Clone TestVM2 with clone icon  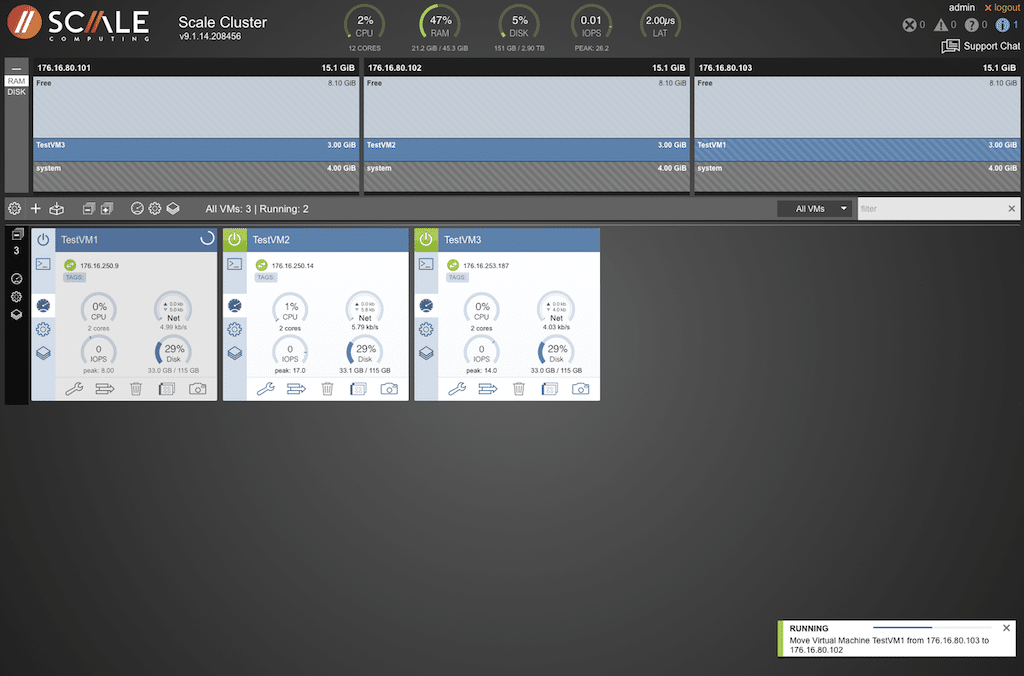(359, 389)
